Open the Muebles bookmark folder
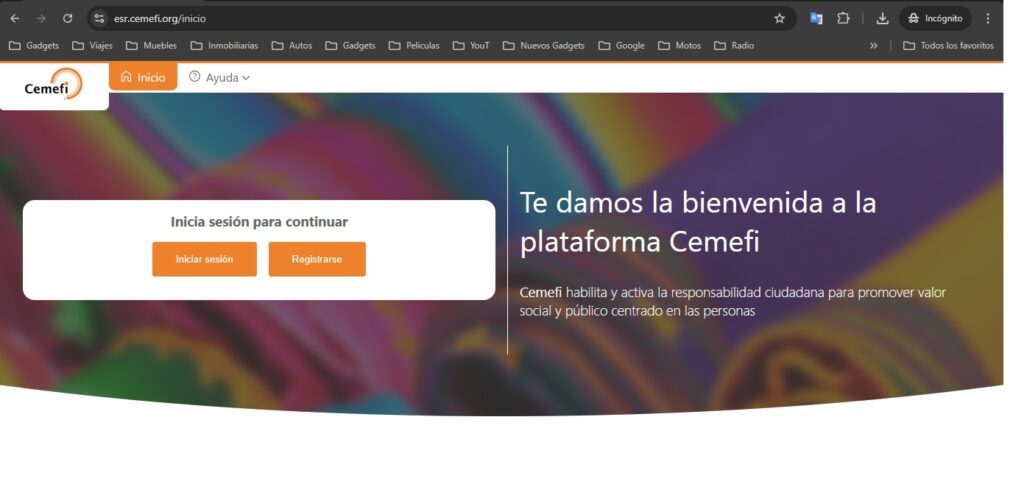Screen dimensions: 1024x492 [151, 46]
